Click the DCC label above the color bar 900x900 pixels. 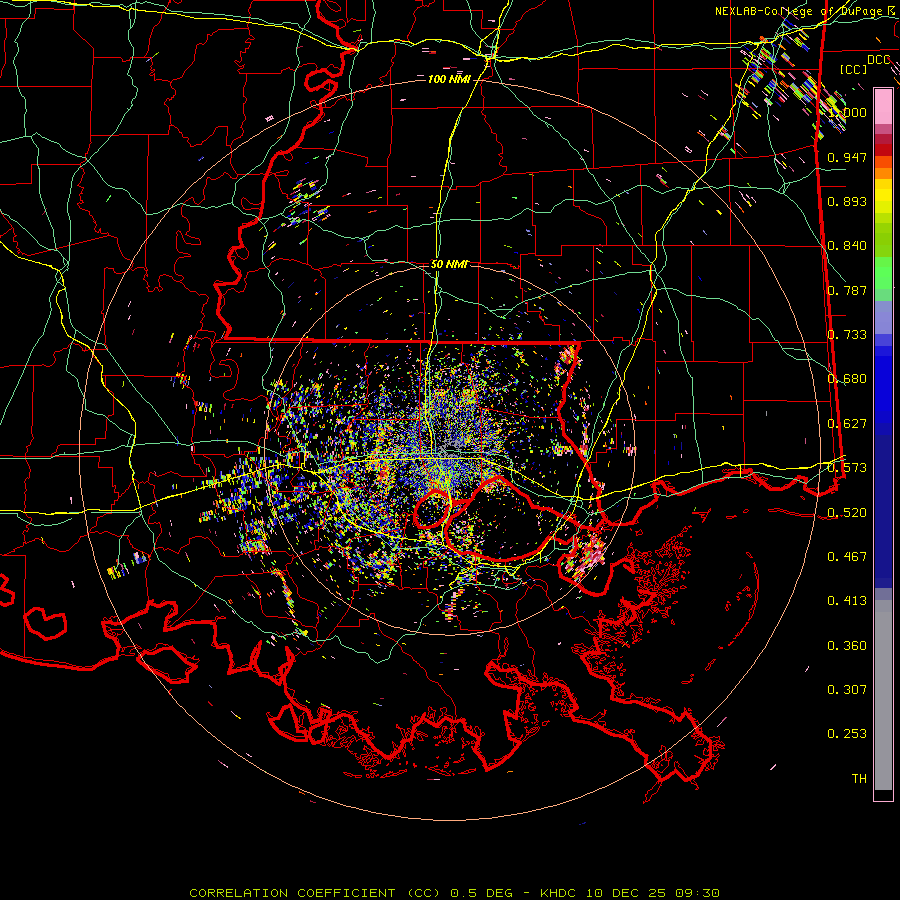coord(879,60)
